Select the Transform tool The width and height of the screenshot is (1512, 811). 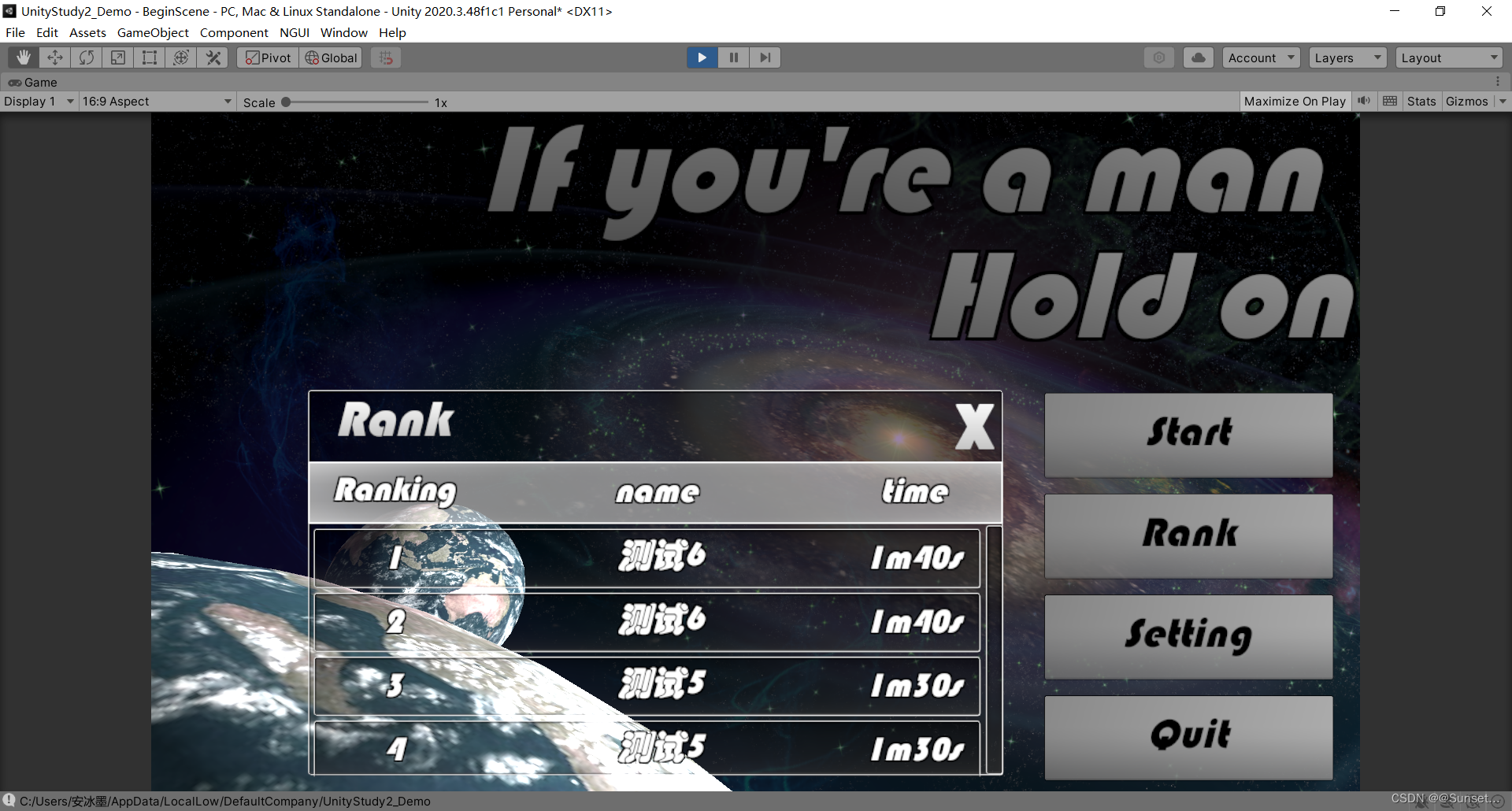pos(181,57)
